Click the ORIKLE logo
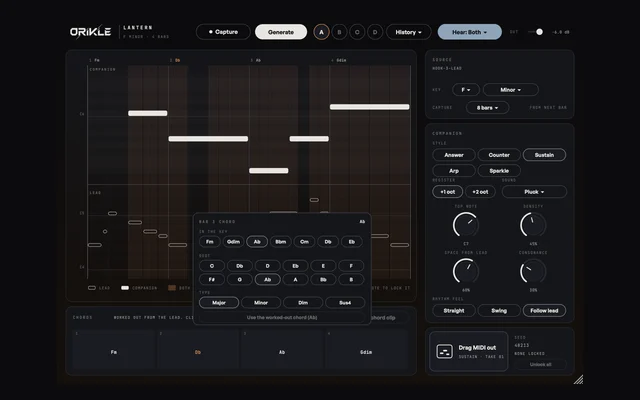640x400 pixels. (90, 32)
